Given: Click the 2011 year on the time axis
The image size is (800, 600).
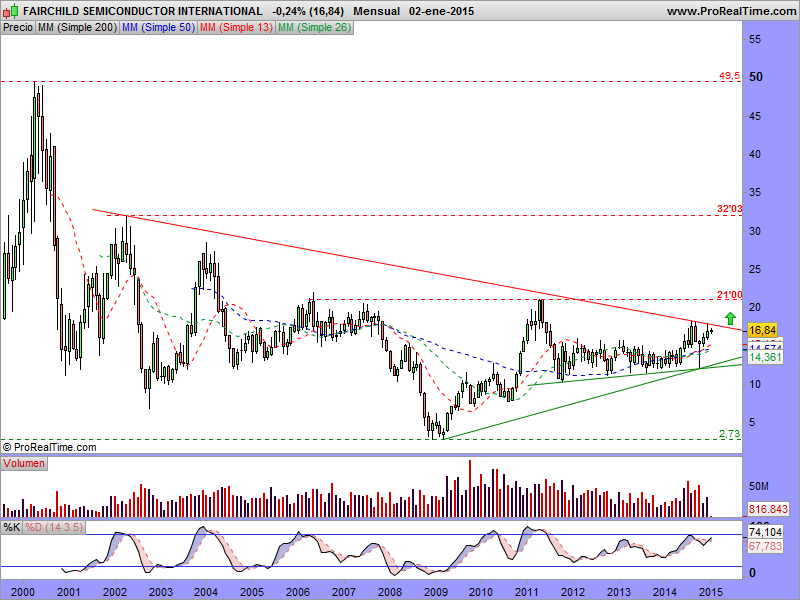Looking at the screenshot, I should point(527,592).
